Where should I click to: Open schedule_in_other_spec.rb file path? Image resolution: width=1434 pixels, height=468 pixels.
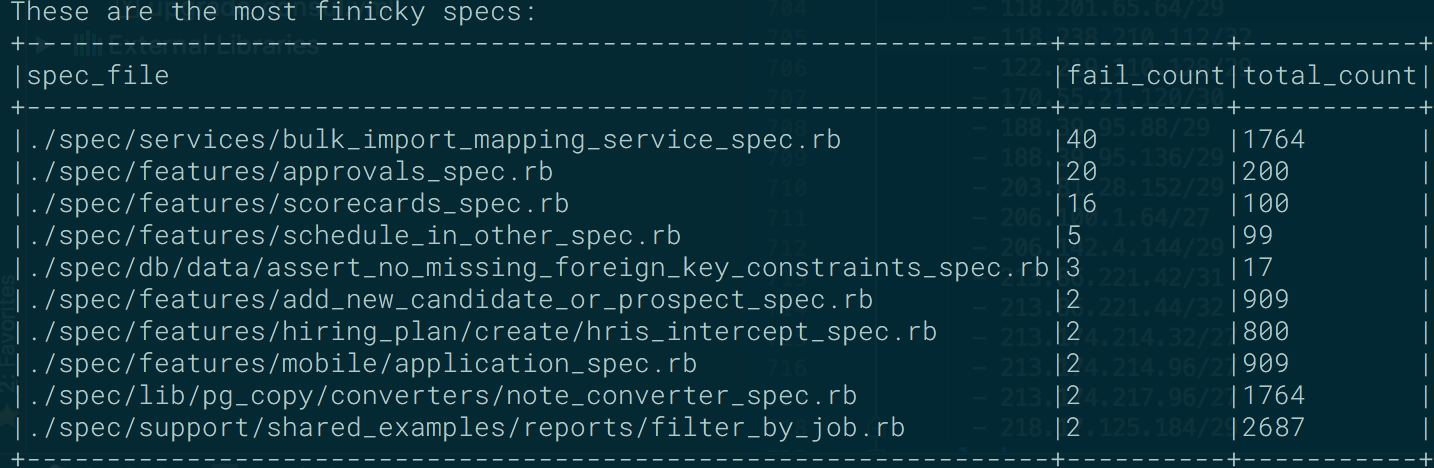point(353,236)
